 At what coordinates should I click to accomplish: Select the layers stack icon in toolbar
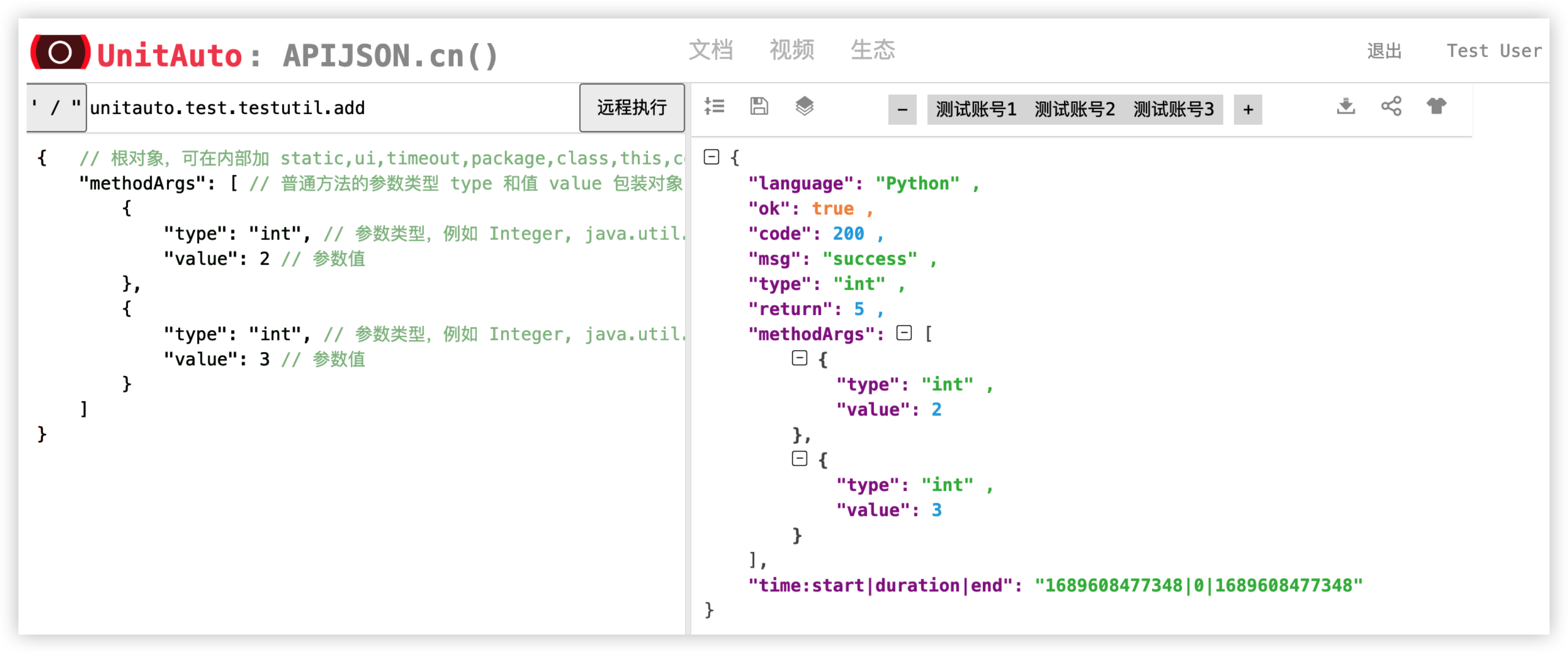(804, 106)
